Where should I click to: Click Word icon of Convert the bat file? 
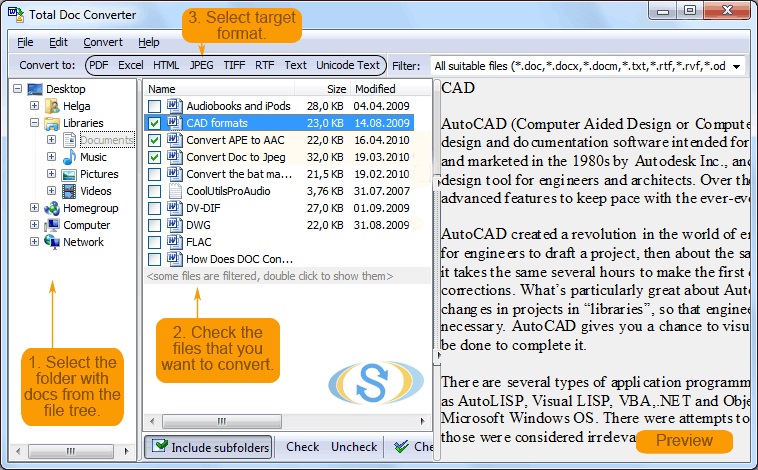(174, 174)
